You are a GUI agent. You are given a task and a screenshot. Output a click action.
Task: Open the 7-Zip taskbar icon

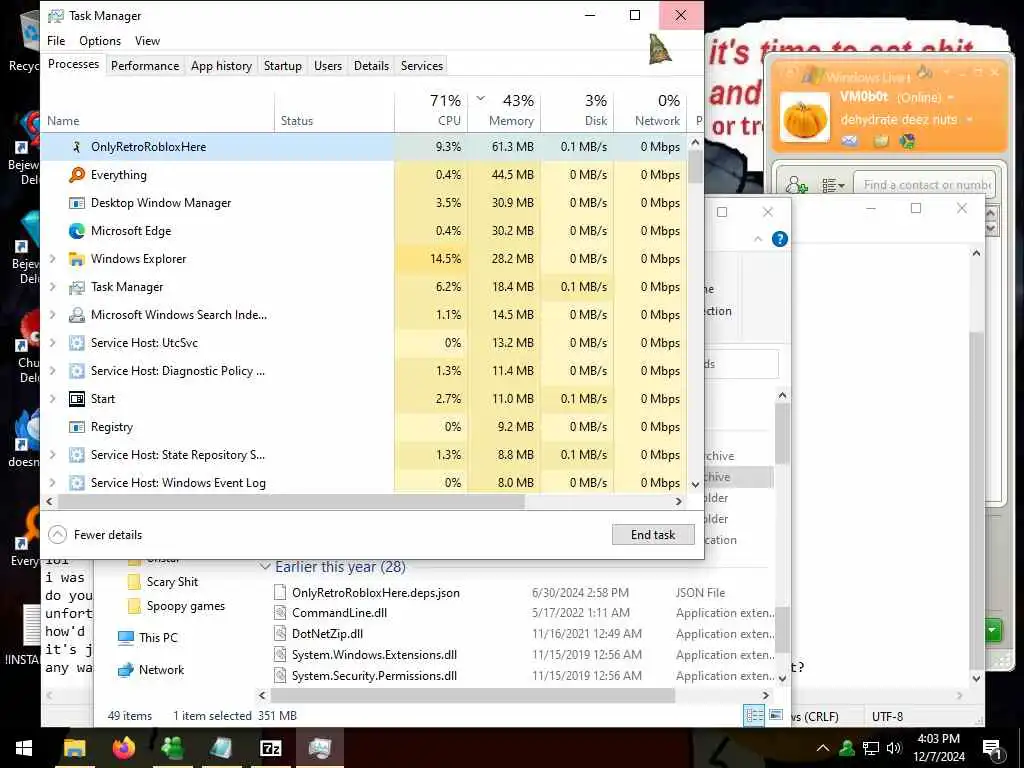tap(270, 748)
